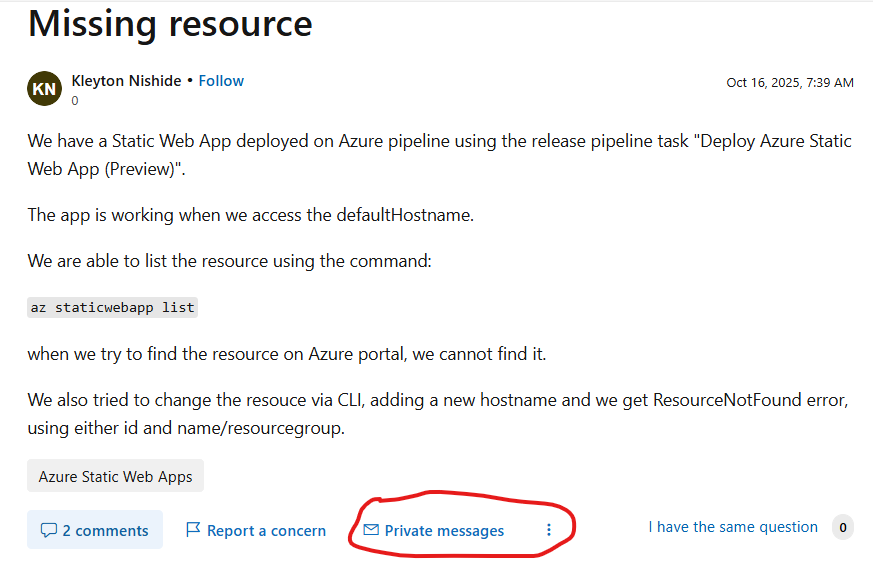Click the KN author avatar
873x575 pixels.
[44, 89]
